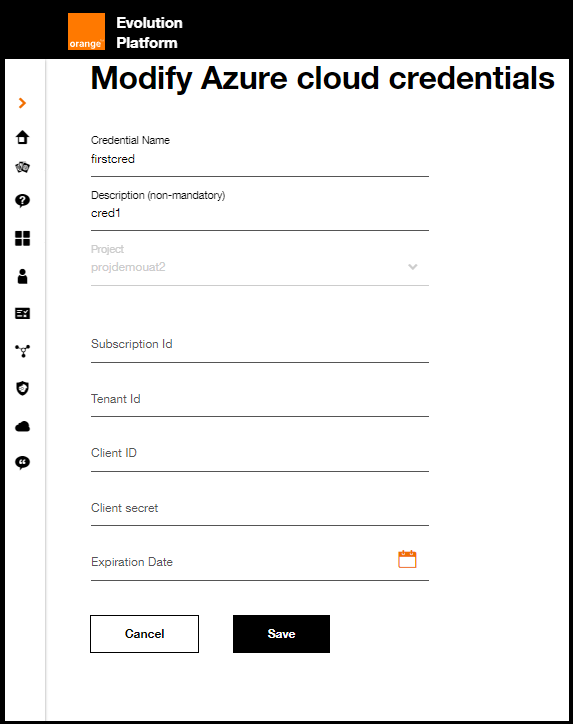573x724 pixels.
Task: Open the checklist tasks icon in sidebar
Action: click(x=22, y=314)
